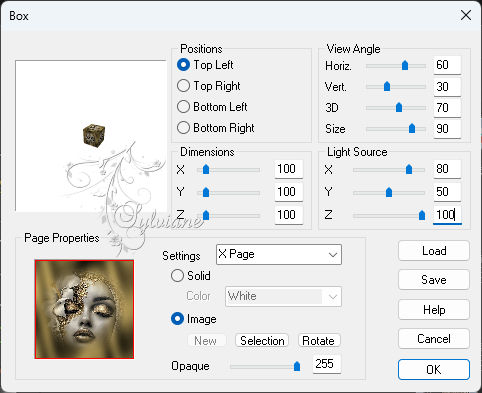The height and width of the screenshot is (393, 482).
Task: Click the page image thumbnail
Action: pos(84,309)
